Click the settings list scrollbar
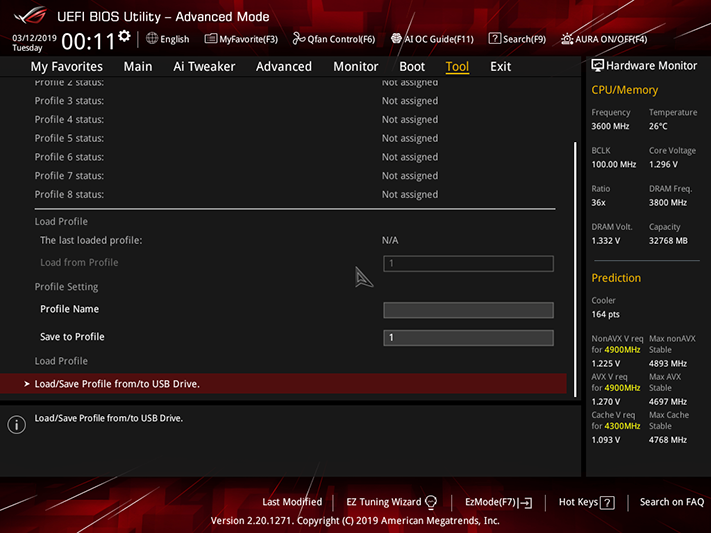 (575, 269)
